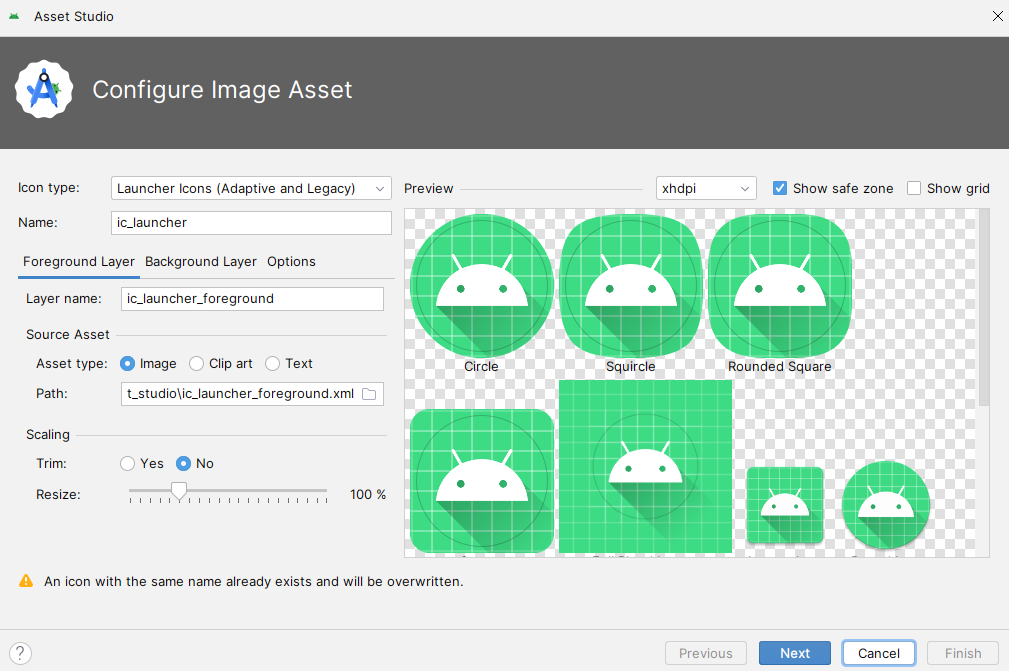Screen dimensions: 1009x671
Task: Click the Source Asset section label
Action: coord(68,335)
